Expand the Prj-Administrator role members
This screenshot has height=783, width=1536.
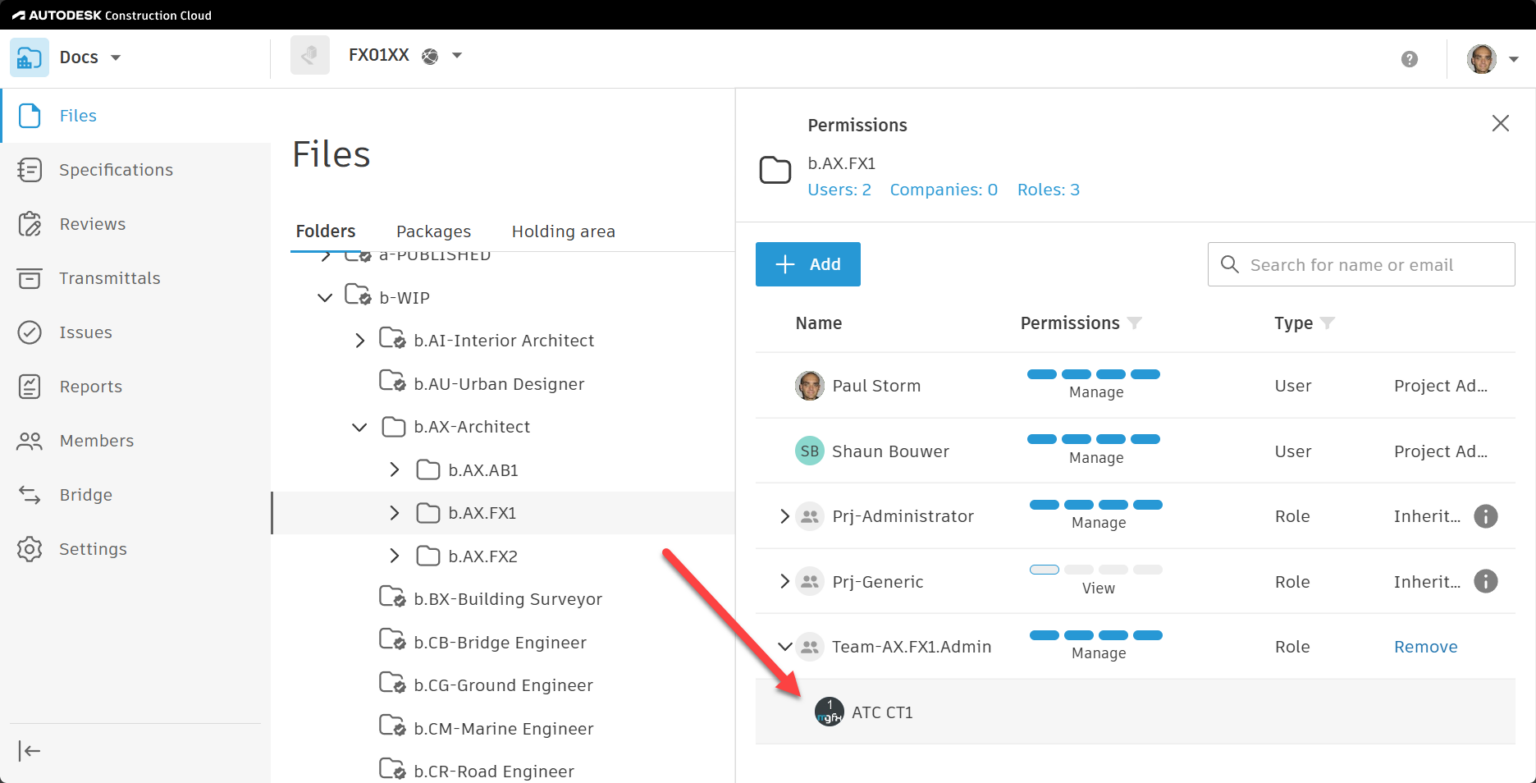(x=785, y=516)
